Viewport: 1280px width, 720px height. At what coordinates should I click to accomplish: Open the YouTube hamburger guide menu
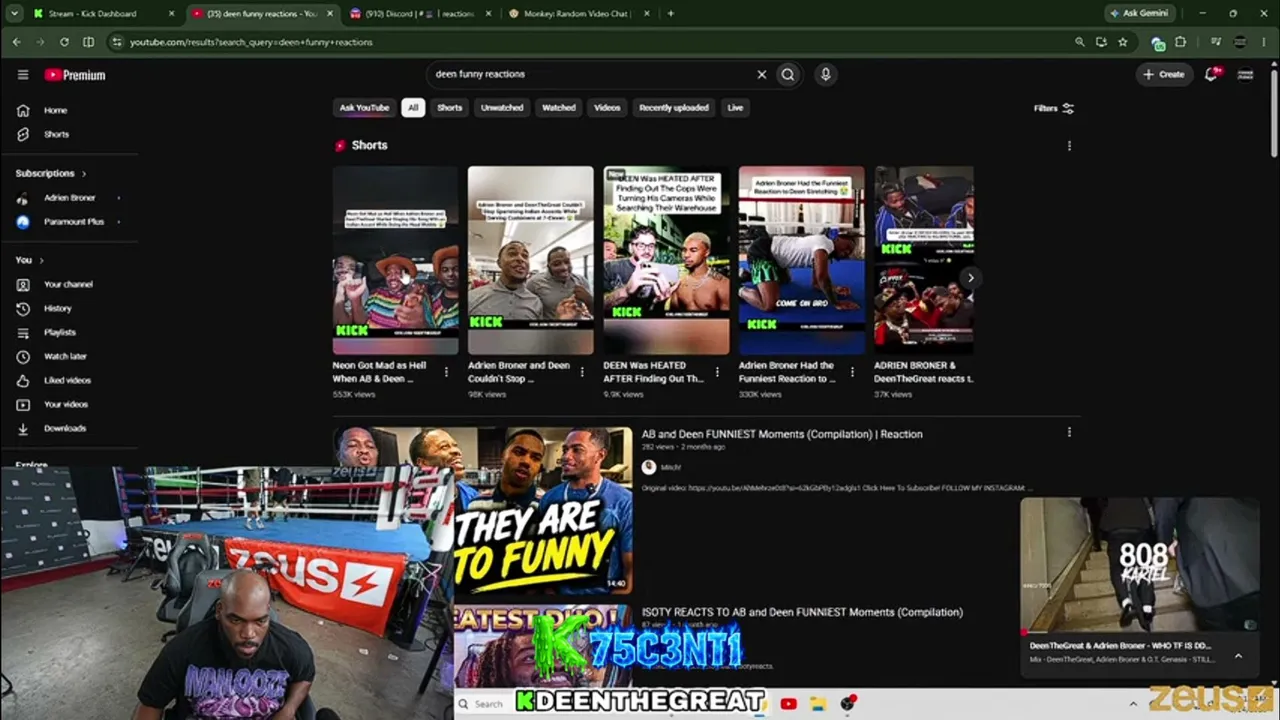(x=23, y=75)
